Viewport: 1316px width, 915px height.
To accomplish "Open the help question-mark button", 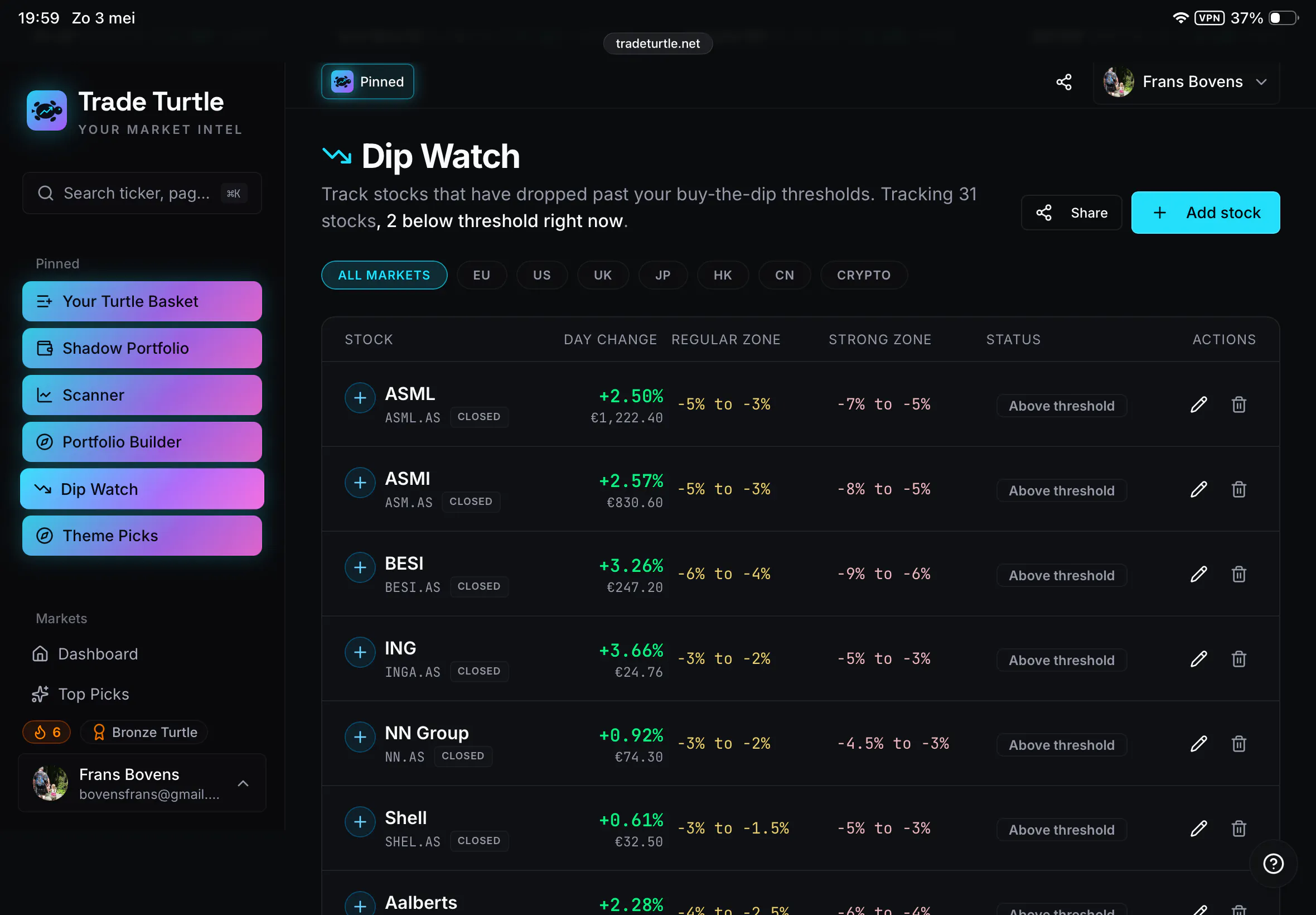I will click(1273, 864).
